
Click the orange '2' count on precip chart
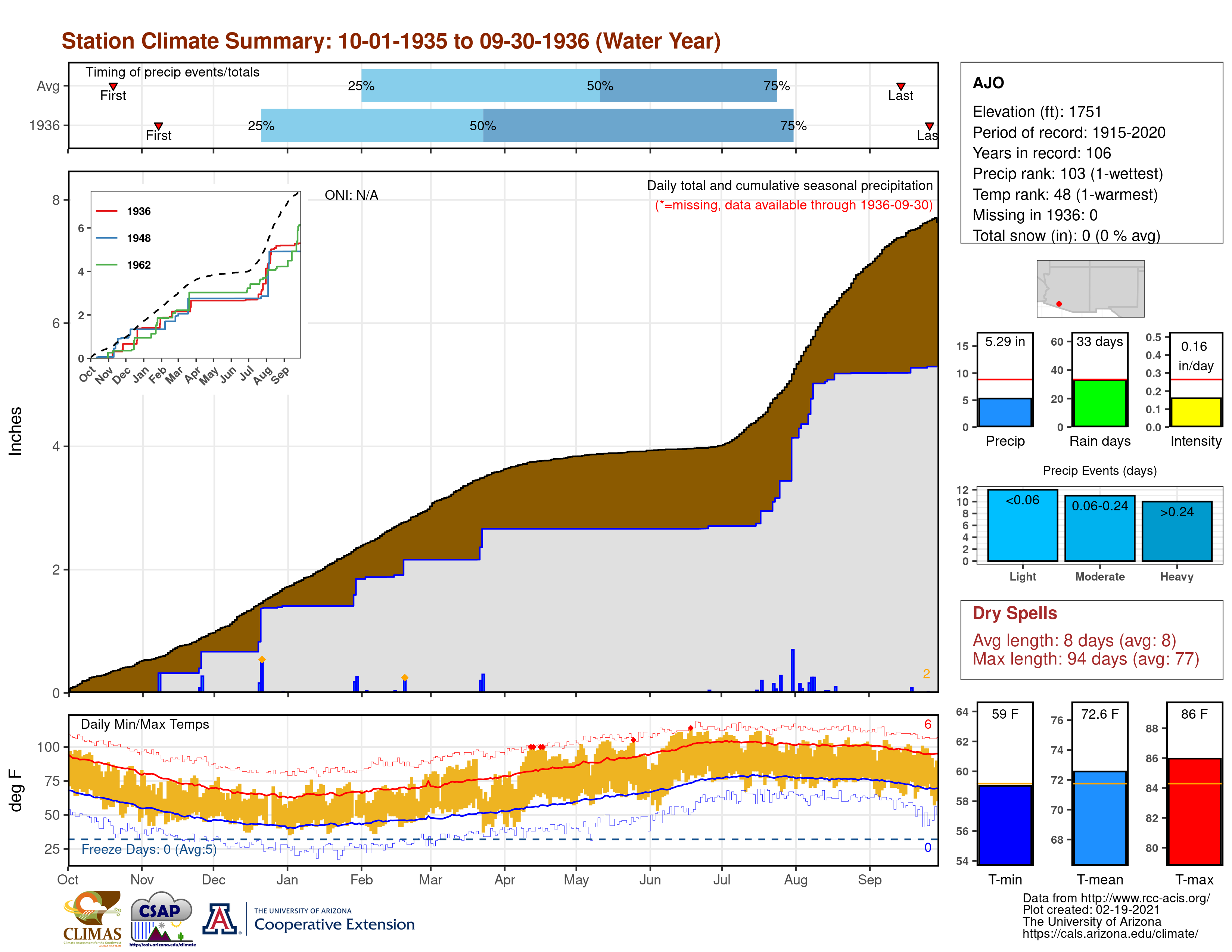[926, 674]
